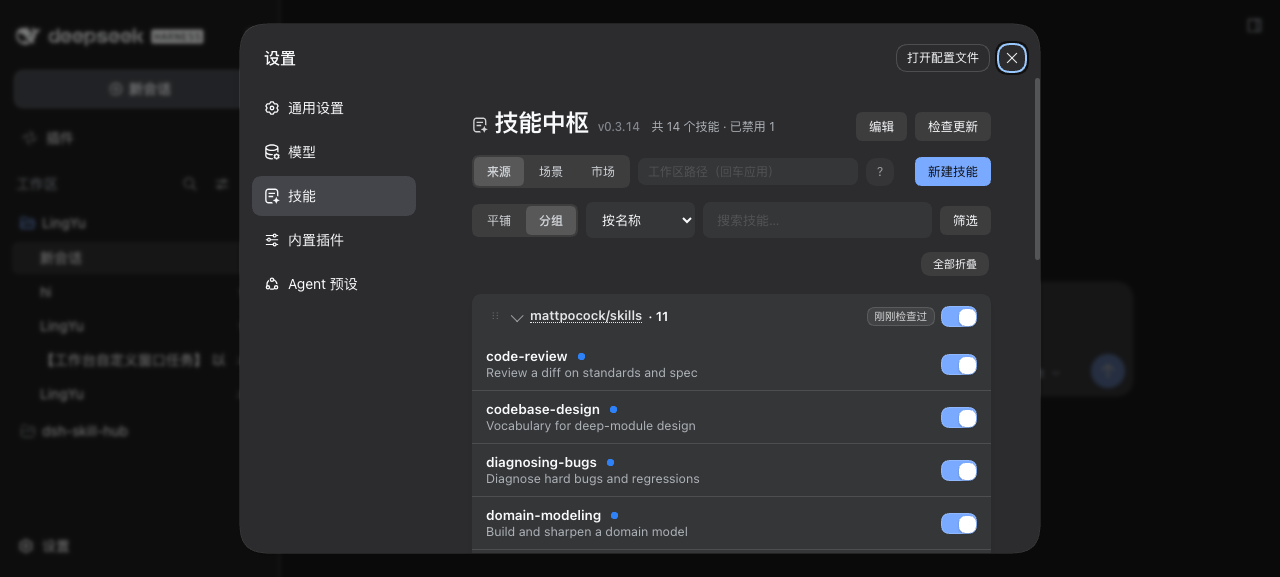Screen dimensions: 1280x577
Task: Collapse the mattpocock/skills group chevron
Action: (x=517, y=318)
